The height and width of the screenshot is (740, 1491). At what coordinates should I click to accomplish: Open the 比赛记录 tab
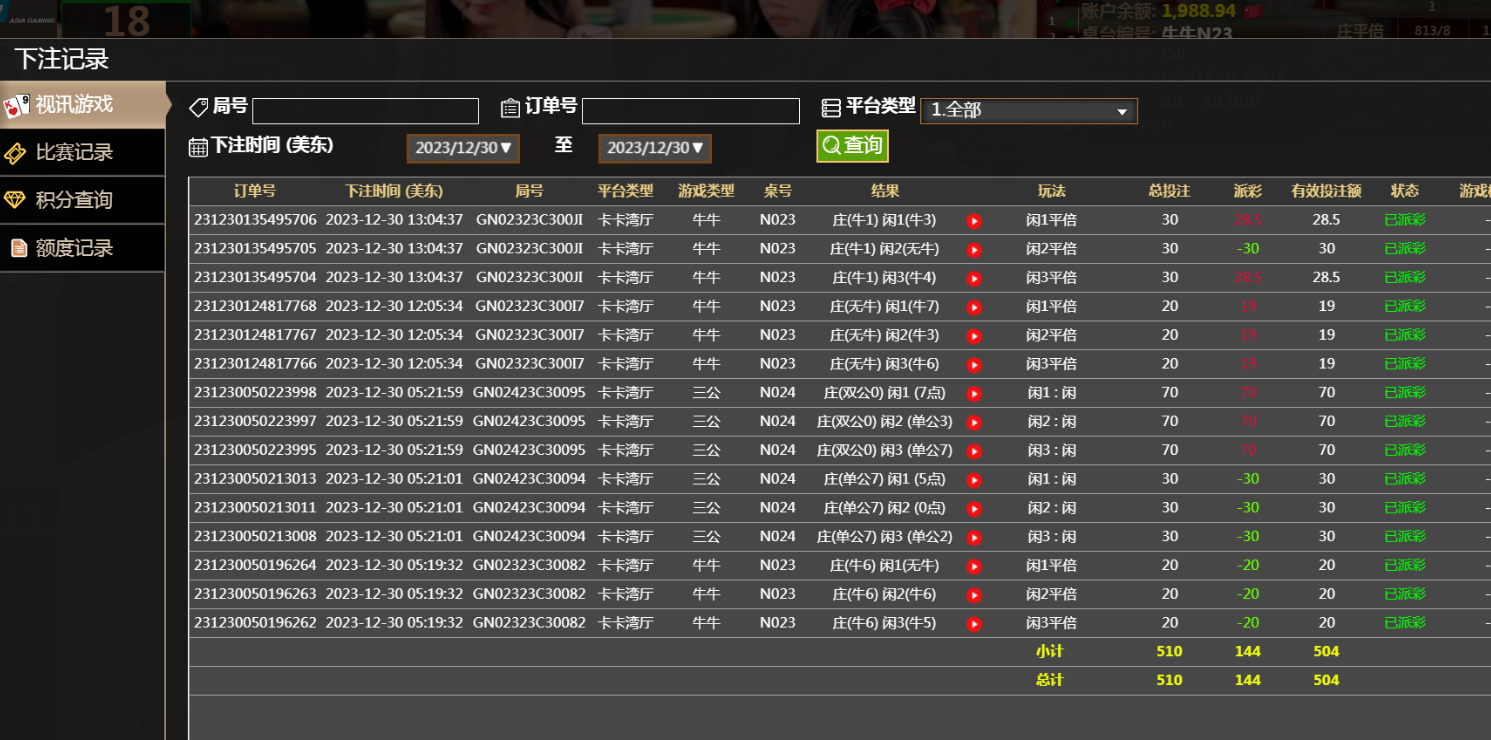[x=82, y=152]
